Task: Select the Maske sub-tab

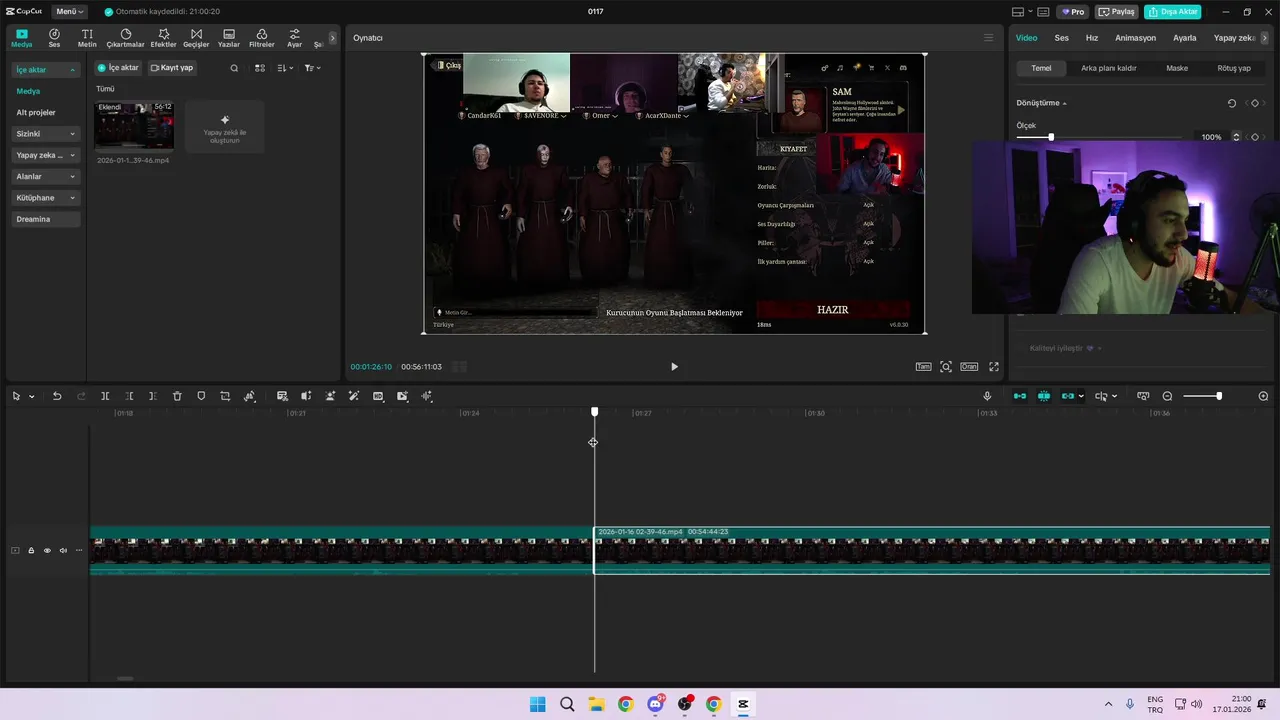Action: 1177,68
